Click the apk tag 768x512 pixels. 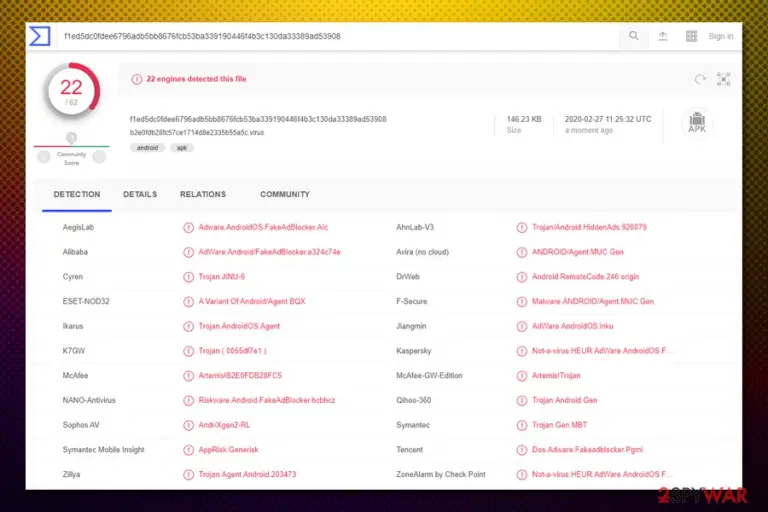coord(182,147)
